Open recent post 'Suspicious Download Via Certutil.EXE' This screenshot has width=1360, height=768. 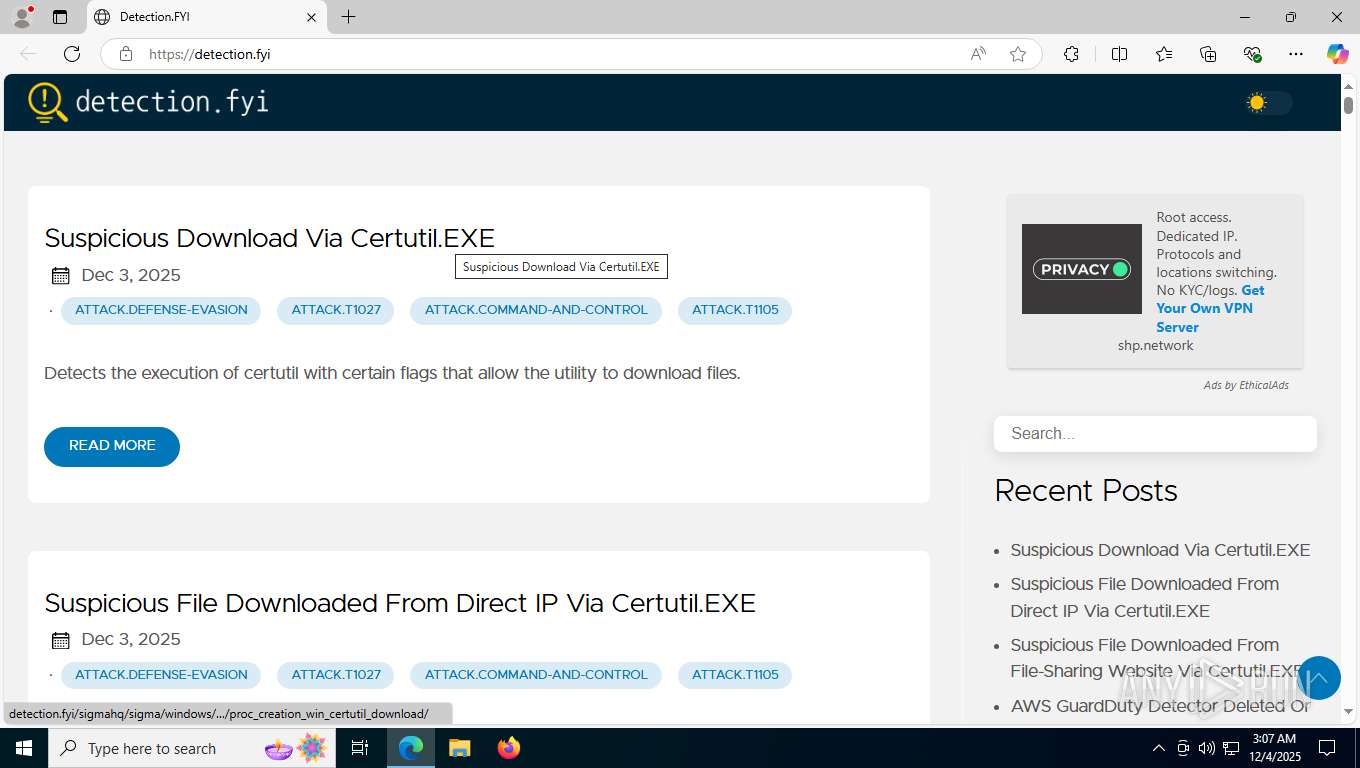pyautogui.click(x=1160, y=550)
